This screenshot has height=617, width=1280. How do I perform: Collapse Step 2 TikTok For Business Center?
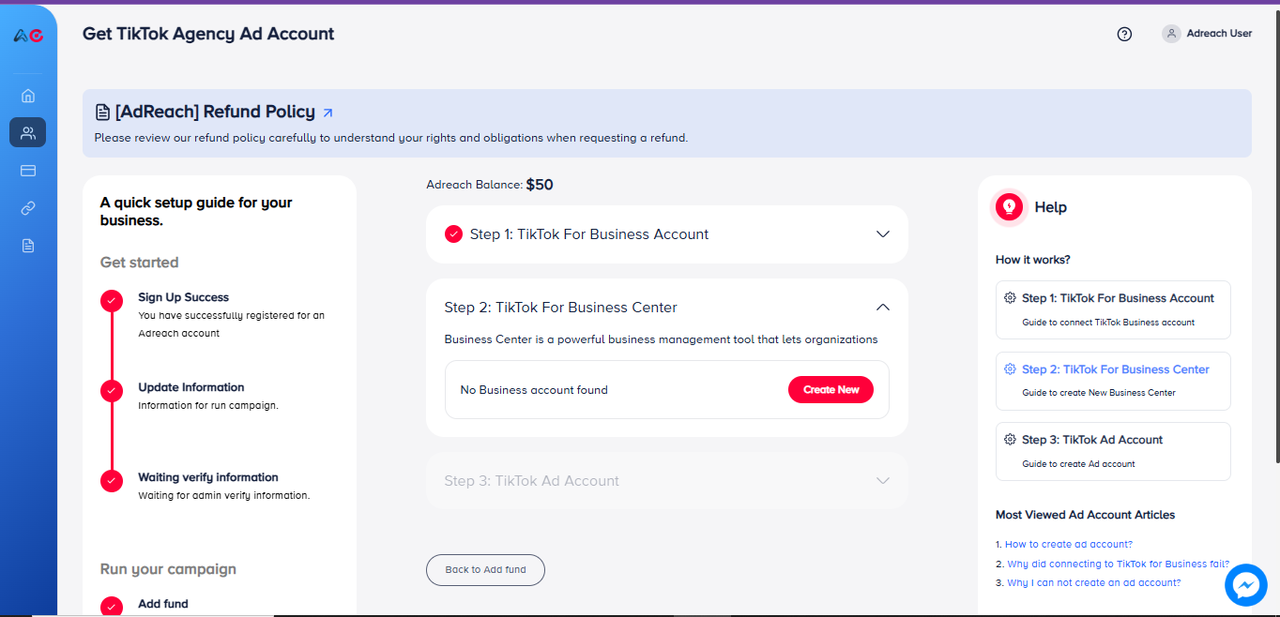click(x=882, y=308)
